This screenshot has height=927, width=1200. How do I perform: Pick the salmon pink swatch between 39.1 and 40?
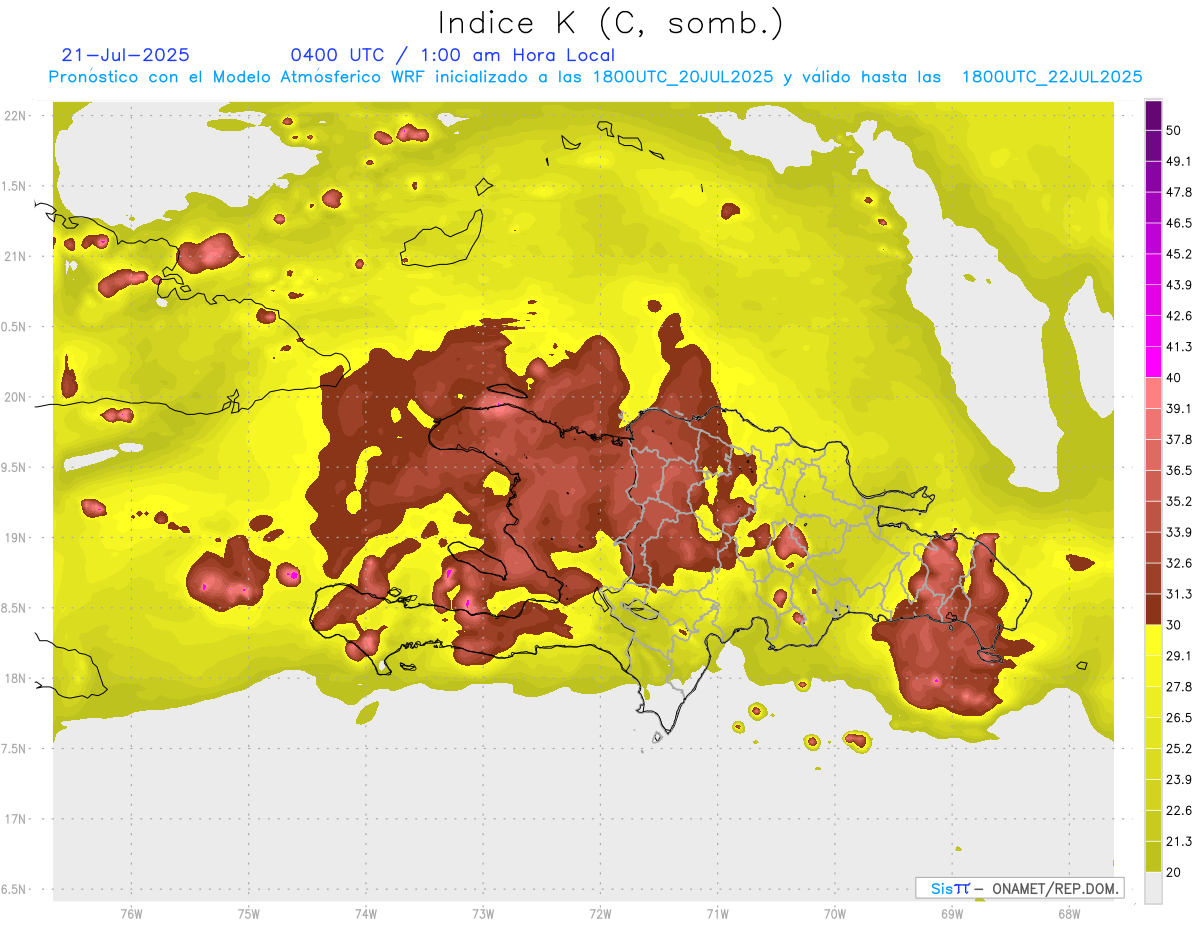tap(1153, 393)
